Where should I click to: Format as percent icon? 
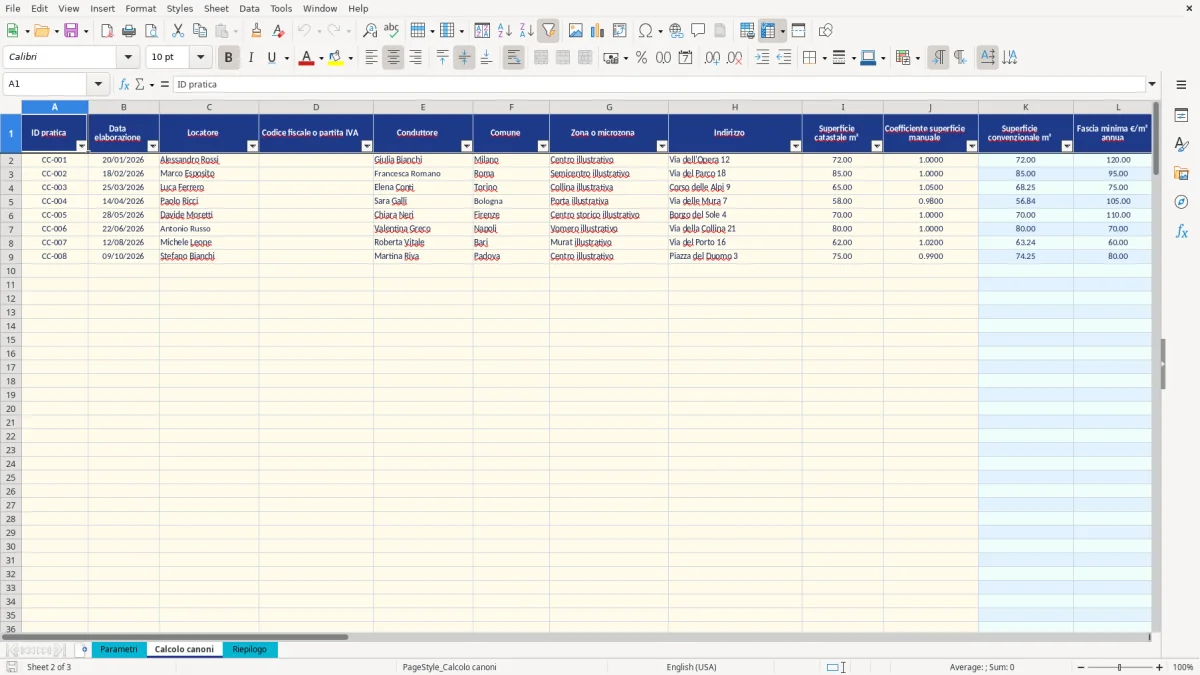pyautogui.click(x=641, y=58)
